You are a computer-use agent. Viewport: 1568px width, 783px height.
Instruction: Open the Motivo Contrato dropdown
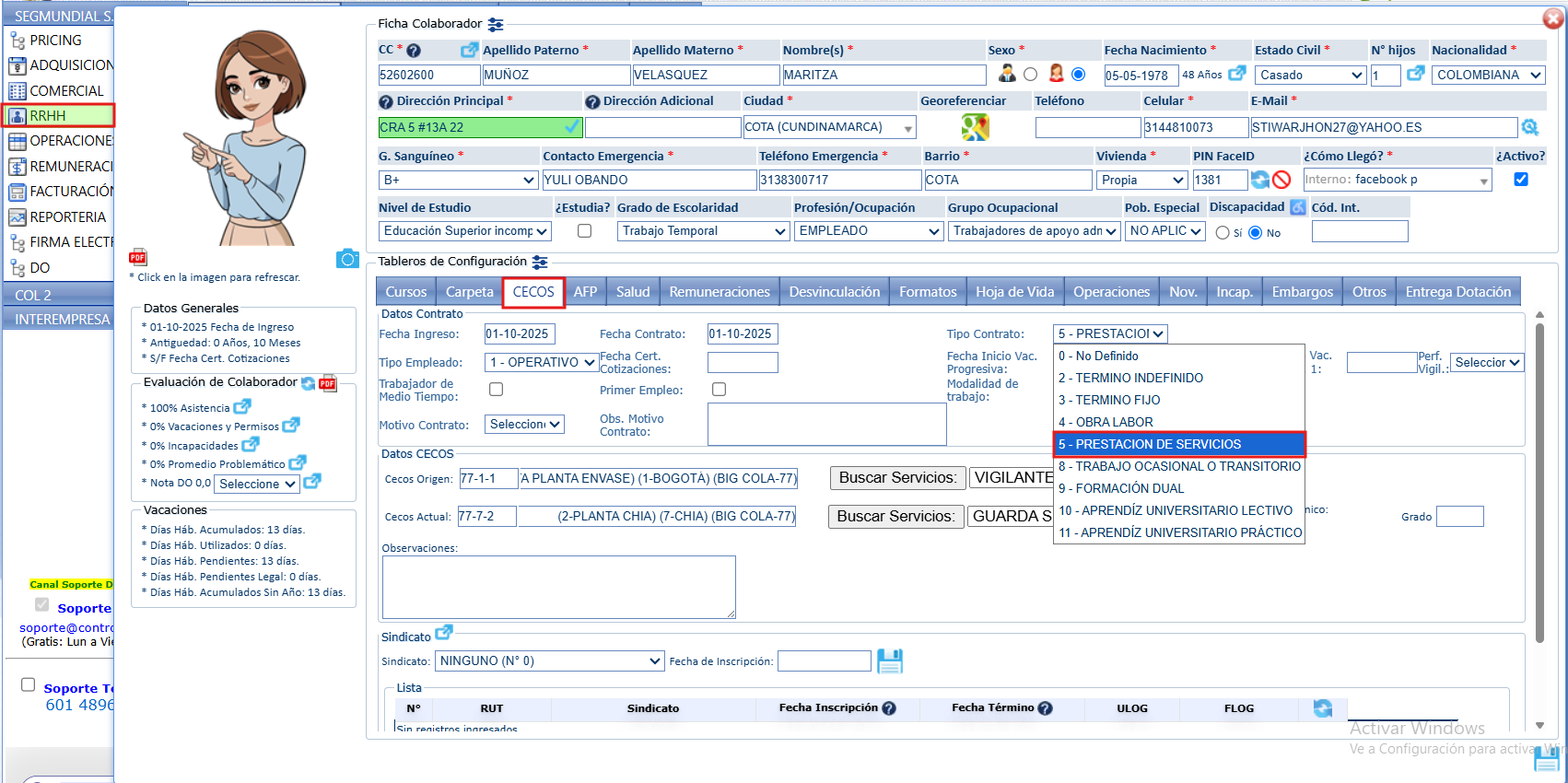click(x=524, y=425)
